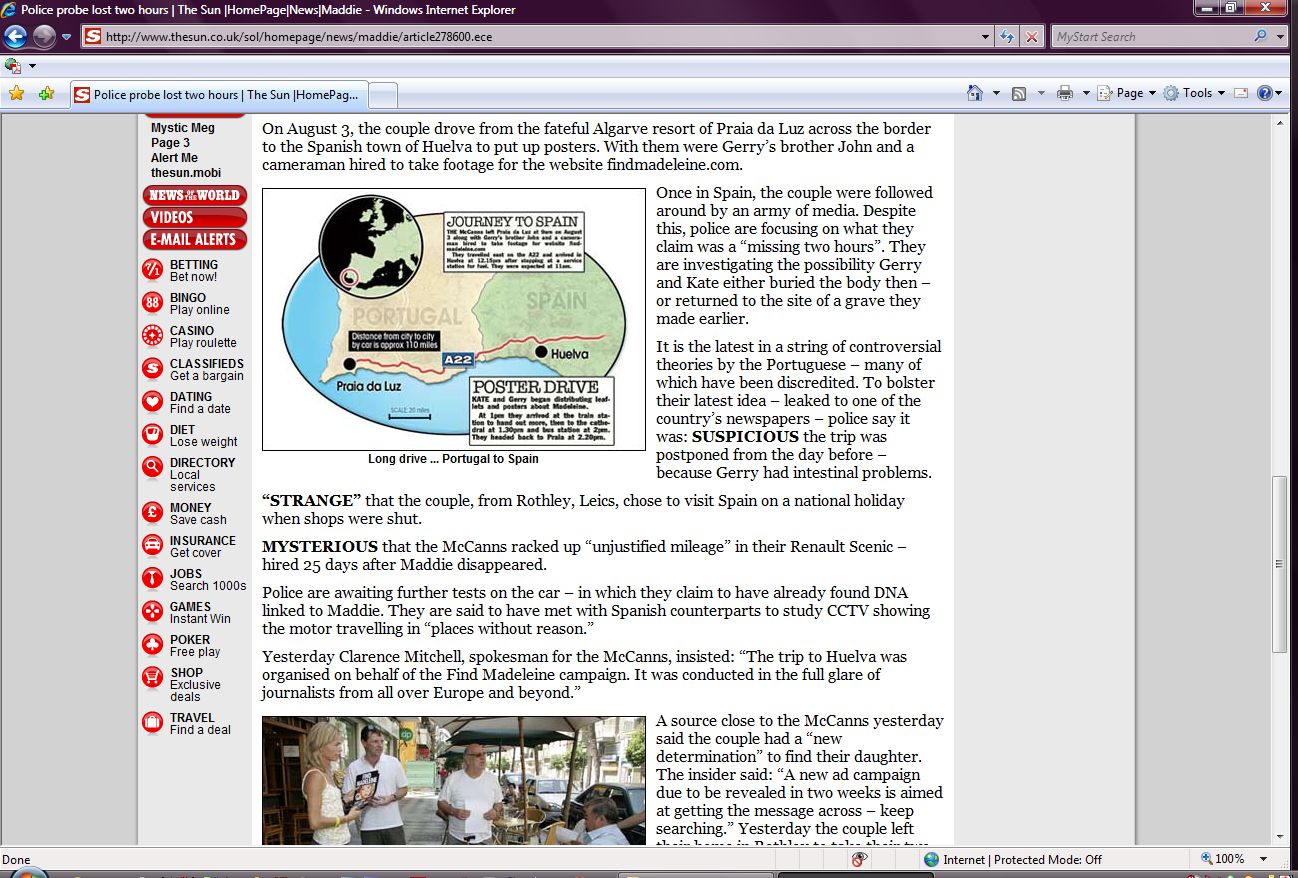
Task: Open the Favorites Center star icon
Action: pyautogui.click(x=16, y=94)
